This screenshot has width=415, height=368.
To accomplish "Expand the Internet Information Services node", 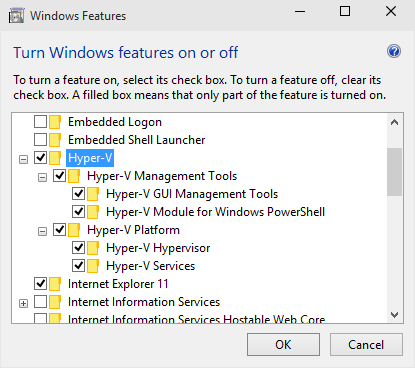I will [23, 304].
